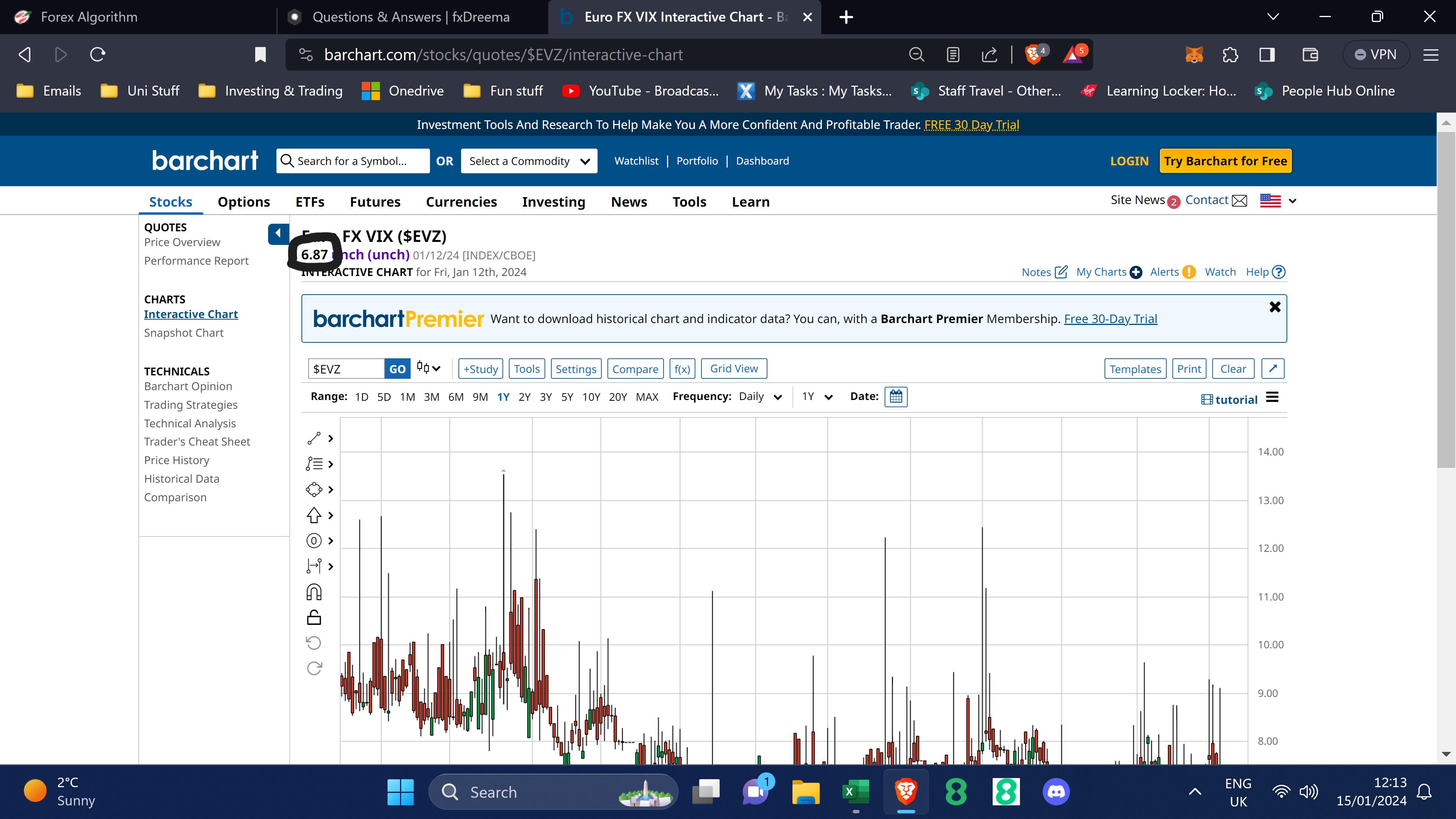Open the Notes edit icon
This screenshot has width=1456, height=819.
[x=1062, y=272]
